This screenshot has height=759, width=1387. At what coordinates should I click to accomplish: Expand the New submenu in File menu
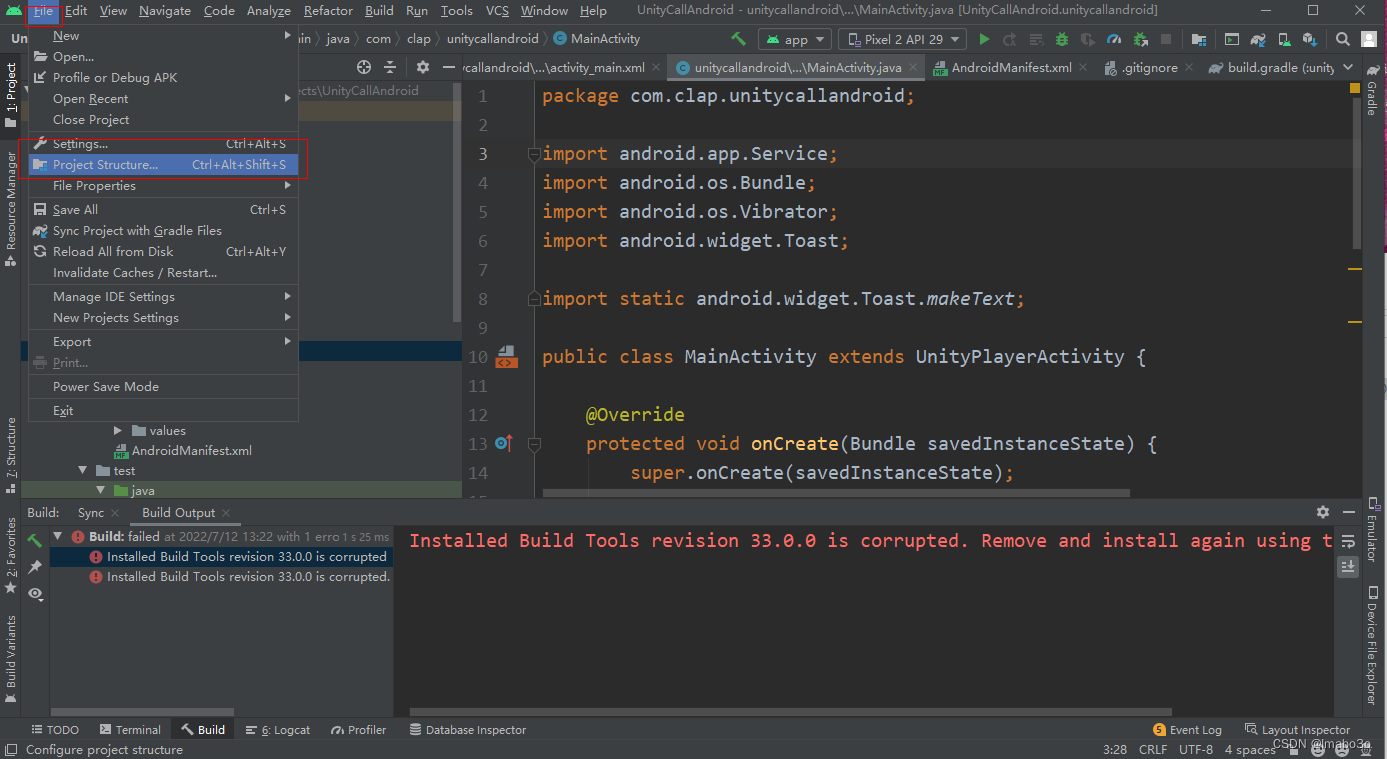[163, 36]
